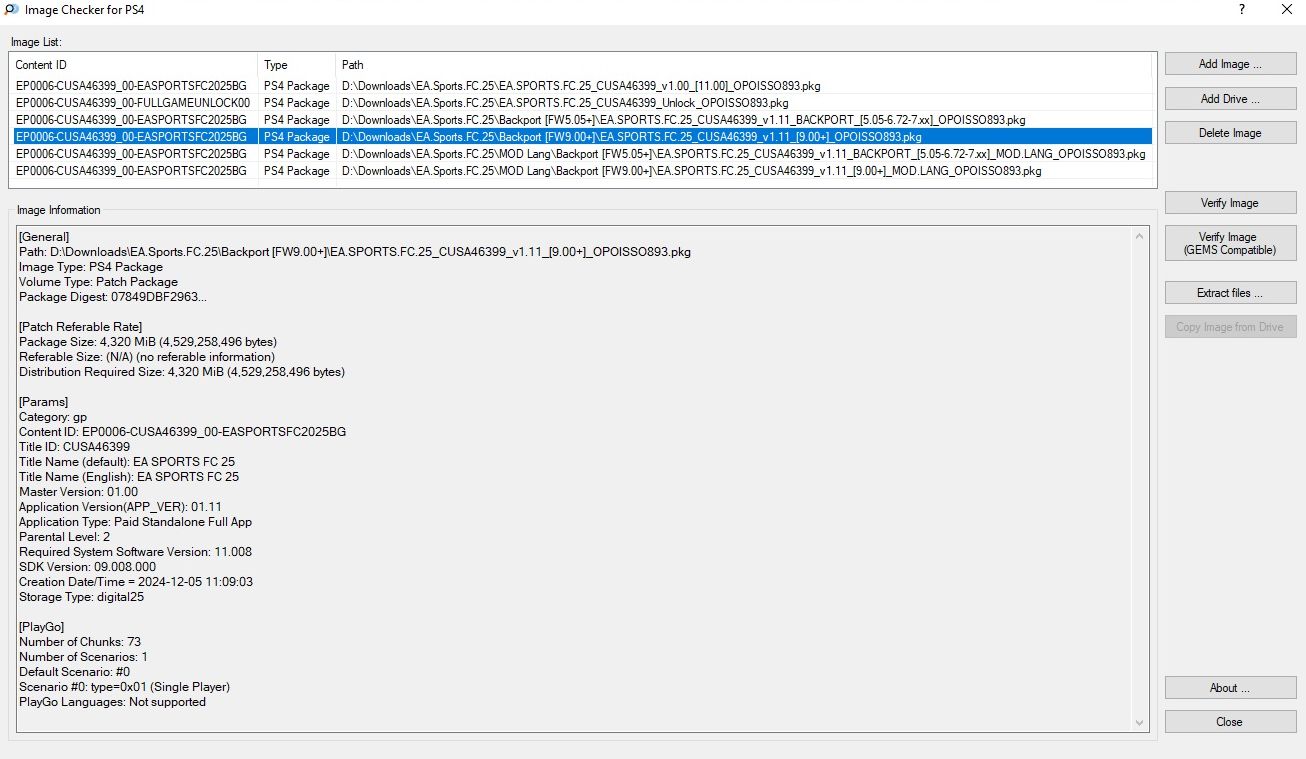1306x759 pixels.
Task: Click the Close button at bottom right
Action: (x=1230, y=722)
